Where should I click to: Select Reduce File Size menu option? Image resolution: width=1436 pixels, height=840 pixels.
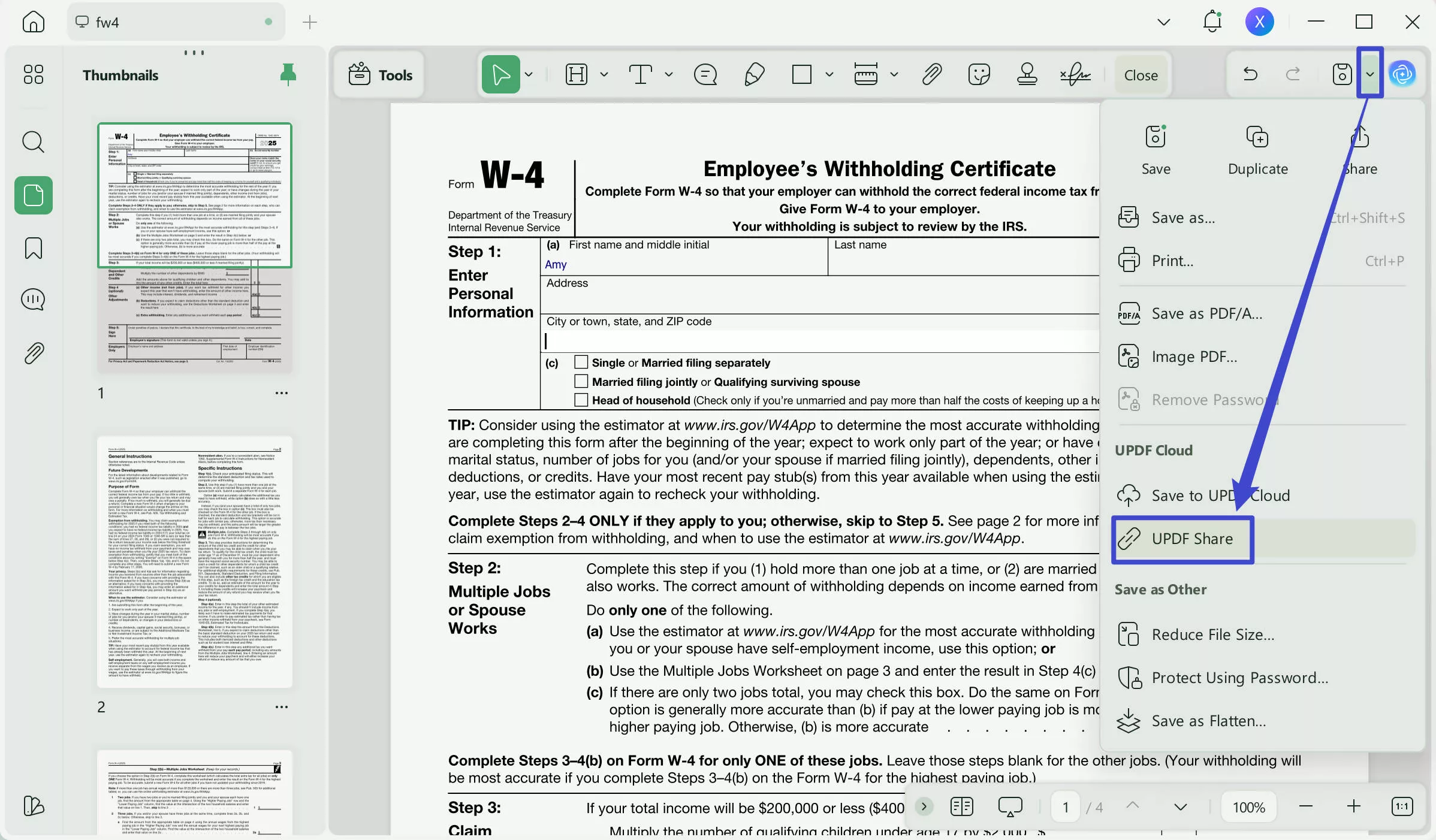(x=1212, y=634)
